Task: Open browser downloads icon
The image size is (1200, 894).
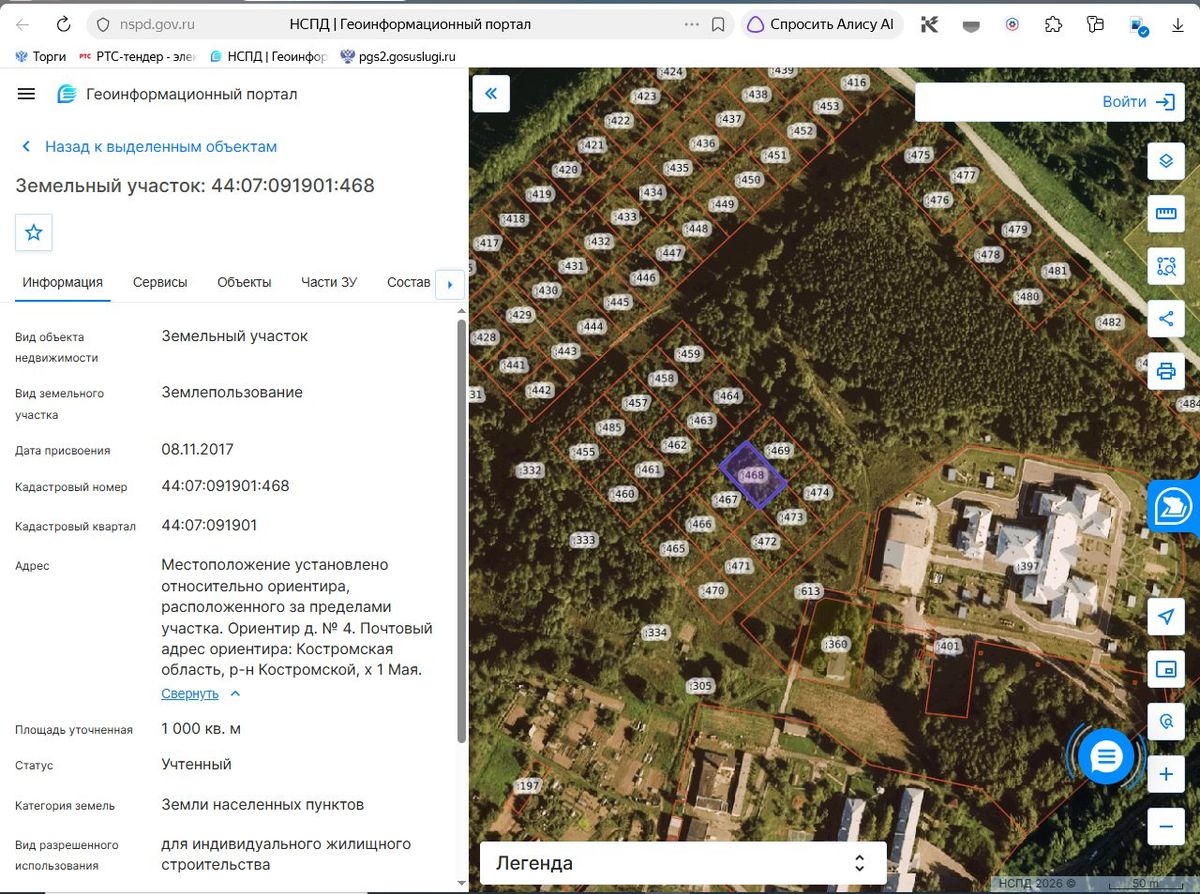Action: (1178, 24)
